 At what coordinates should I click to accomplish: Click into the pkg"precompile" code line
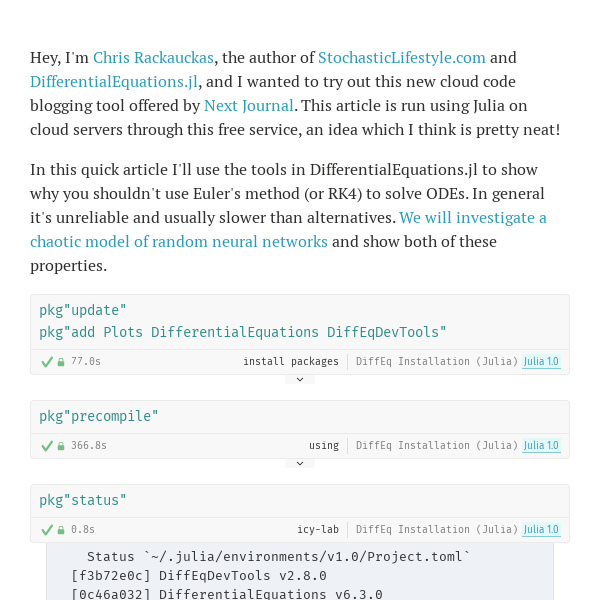[99, 416]
